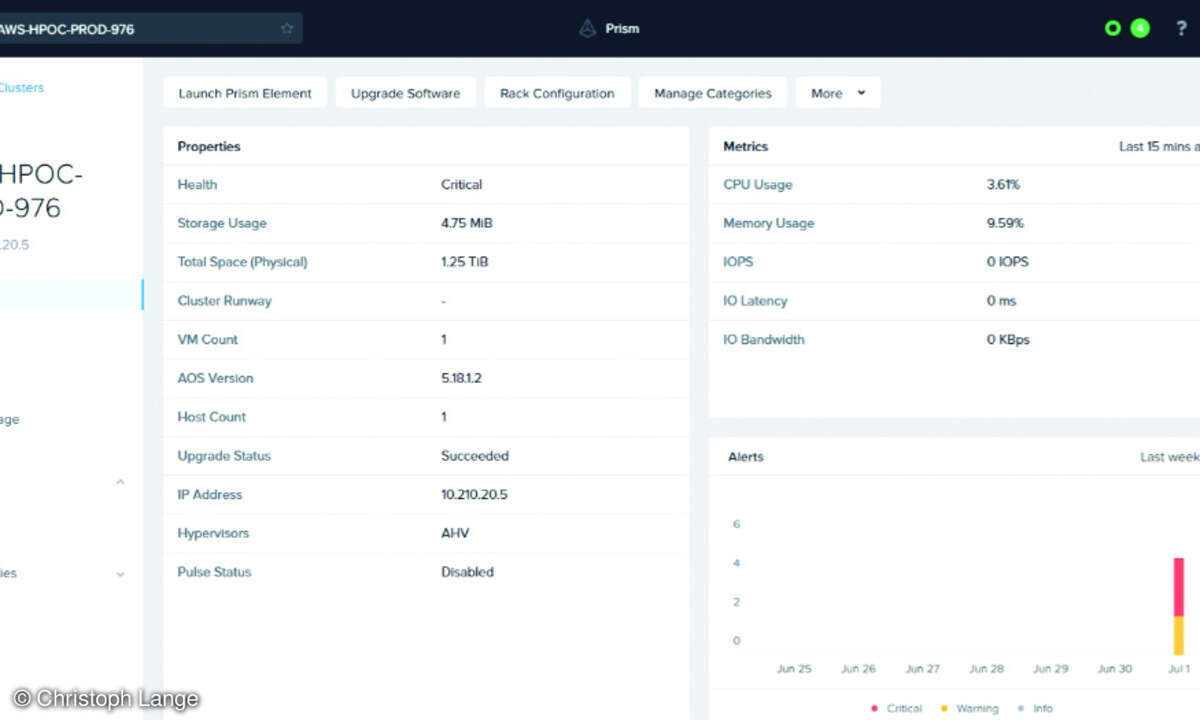Select the 4.75 MiB storage usage value
Image resolution: width=1200 pixels, height=720 pixels.
467,223
